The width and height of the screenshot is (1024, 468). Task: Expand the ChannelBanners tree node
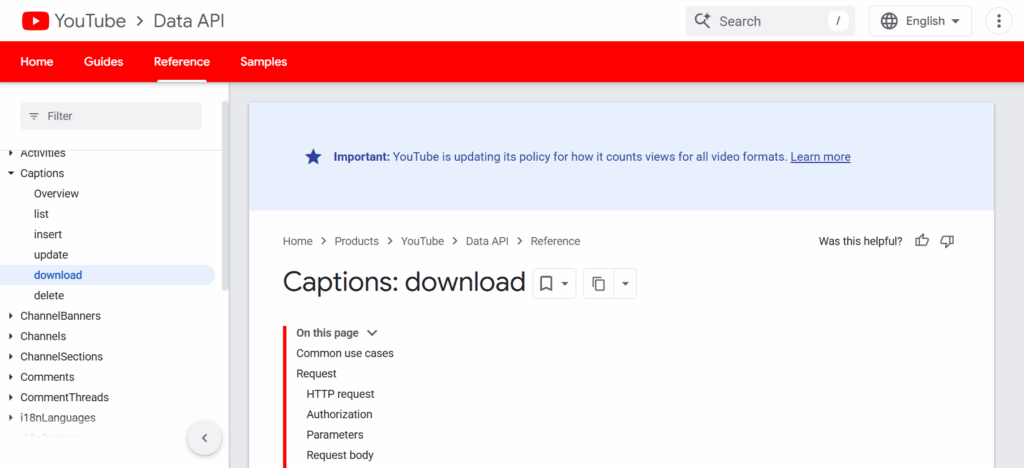tap(11, 316)
